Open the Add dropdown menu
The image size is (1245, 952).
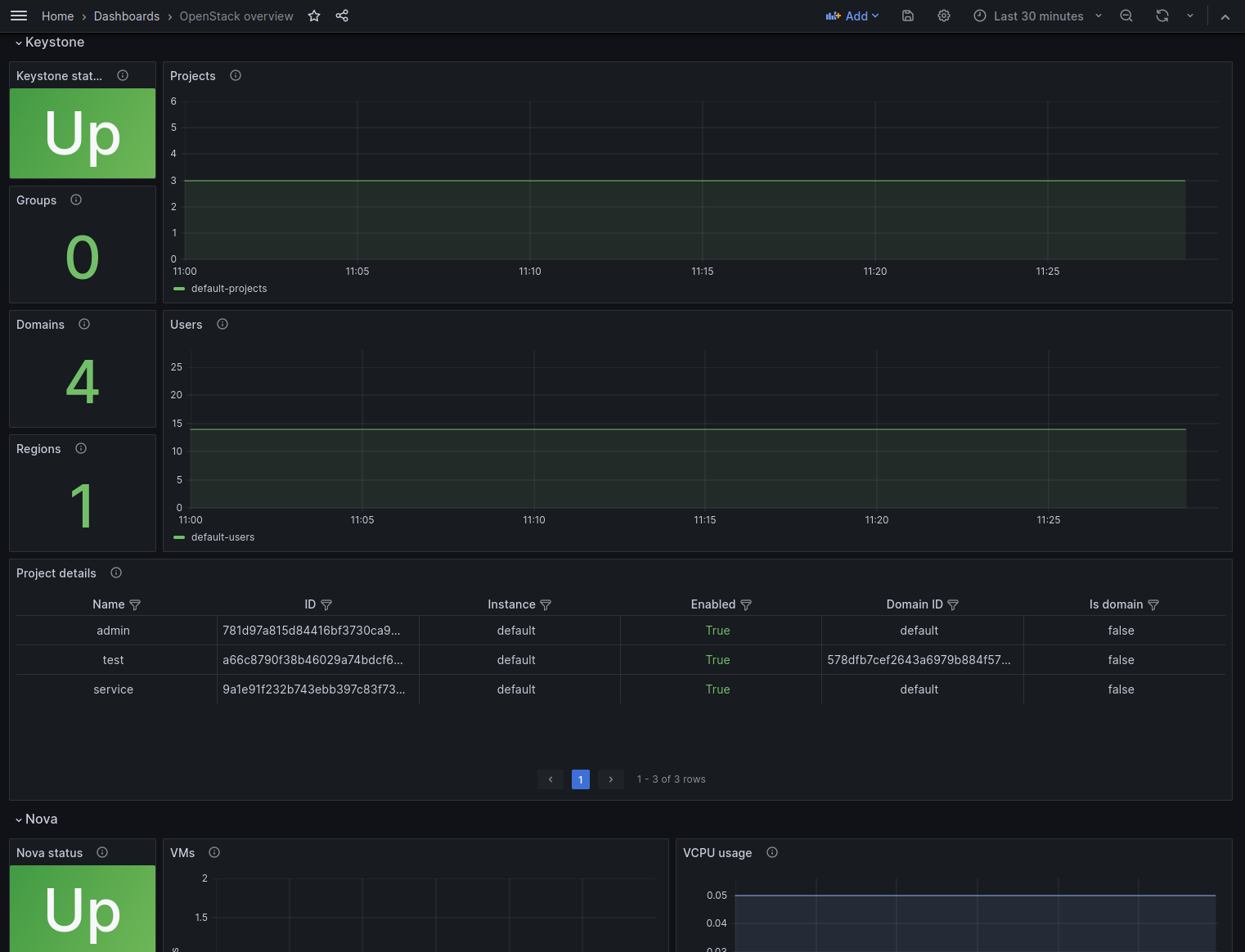(x=852, y=16)
